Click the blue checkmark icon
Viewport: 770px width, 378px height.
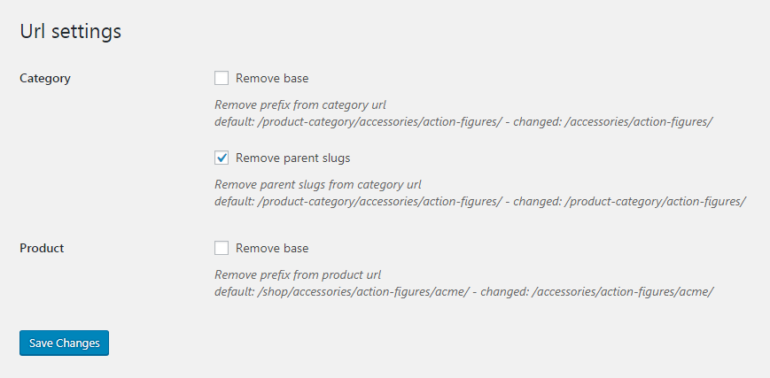(x=222, y=158)
